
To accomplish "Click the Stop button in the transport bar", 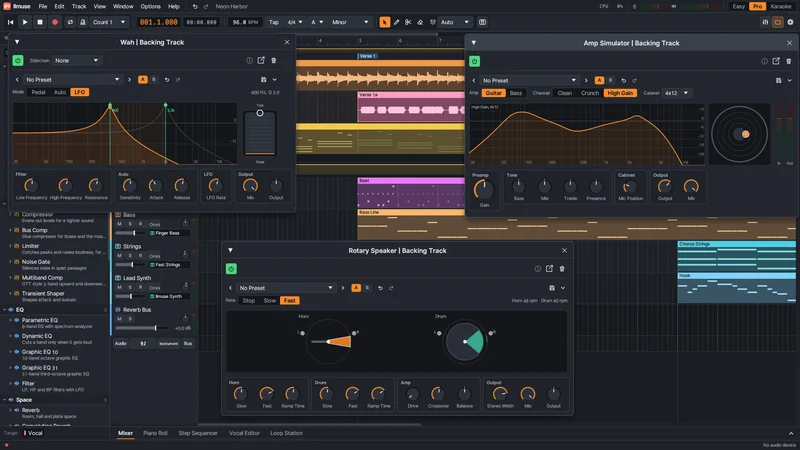I will [x=40, y=22].
